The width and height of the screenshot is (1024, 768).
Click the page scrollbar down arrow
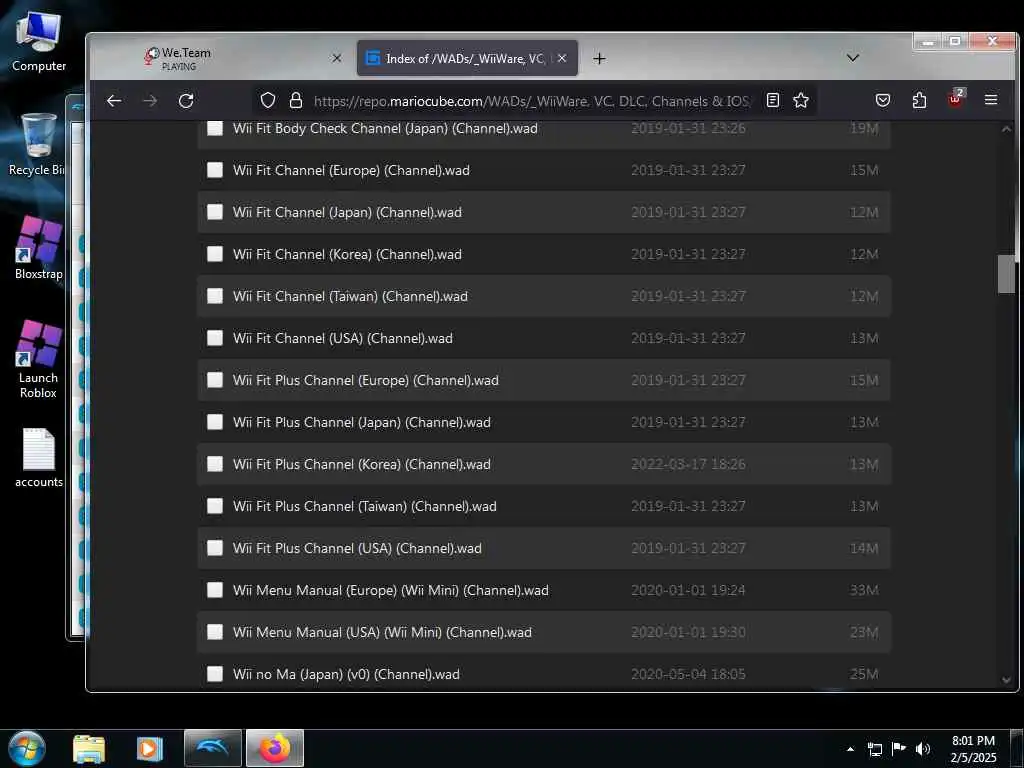tap(1006, 680)
